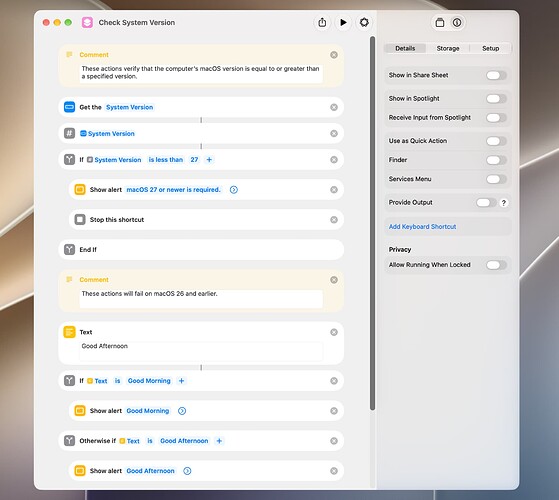The height and width of the screenshot is (500, 559).
Task: Remove the first Comment action
Action: pos(334,55)
